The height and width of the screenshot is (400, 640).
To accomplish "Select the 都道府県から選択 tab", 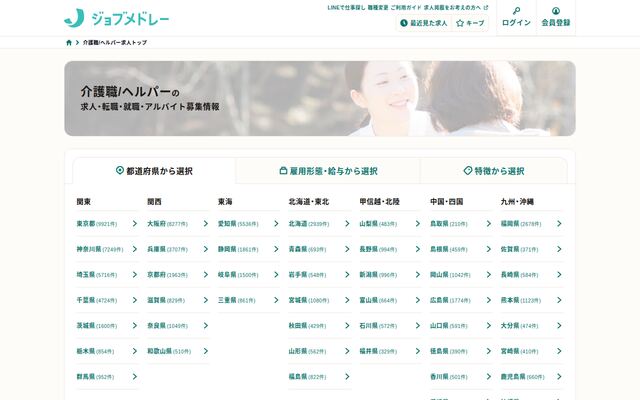I will point(154,171).
